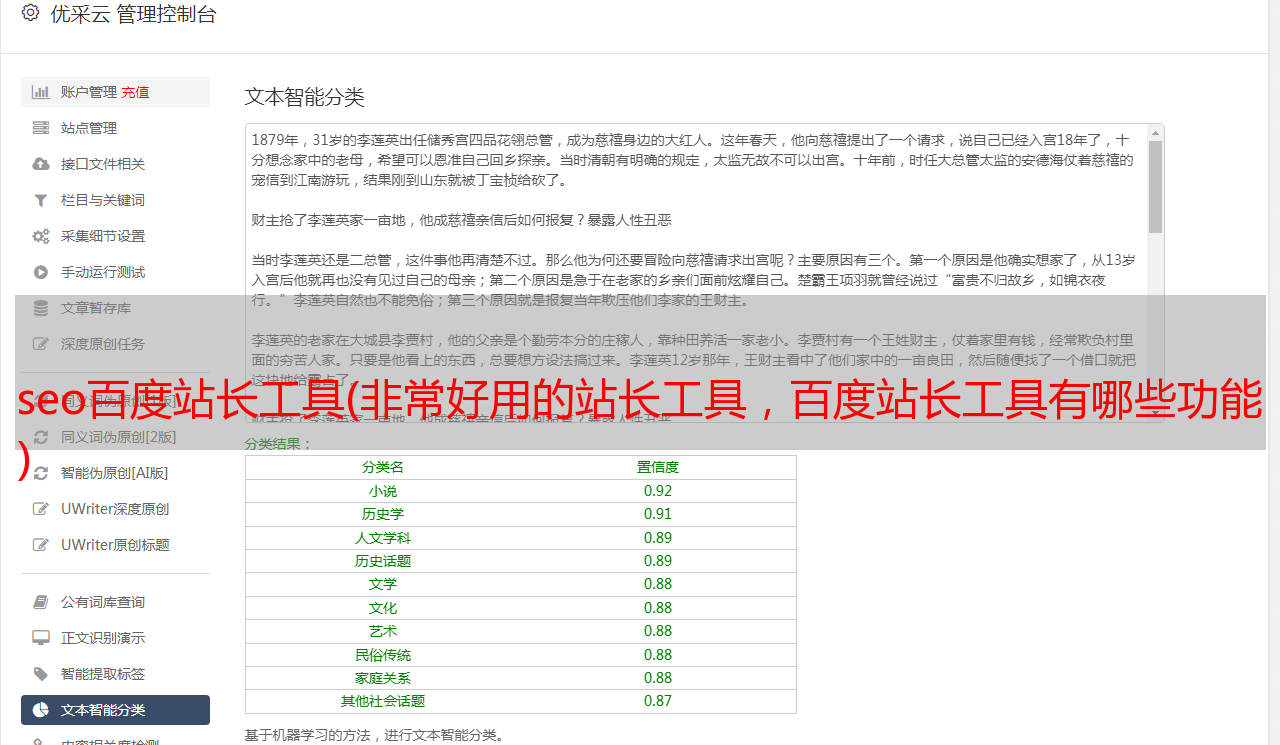Click the filter icon for 栏目与关键词
This screenshot has width=1280, height=745.
coord(41,200)
